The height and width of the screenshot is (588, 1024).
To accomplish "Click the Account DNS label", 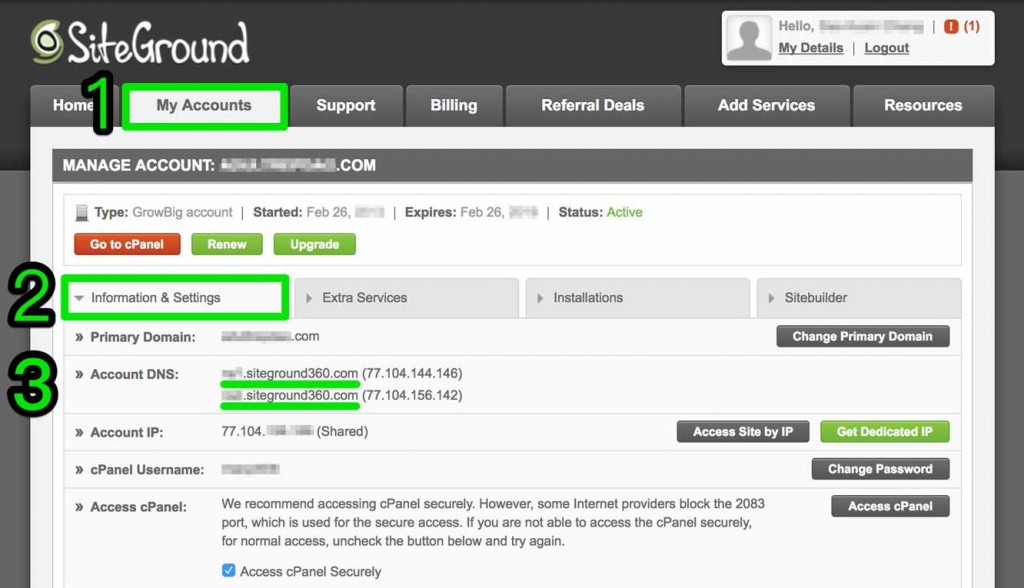I will tap(135, 374).
